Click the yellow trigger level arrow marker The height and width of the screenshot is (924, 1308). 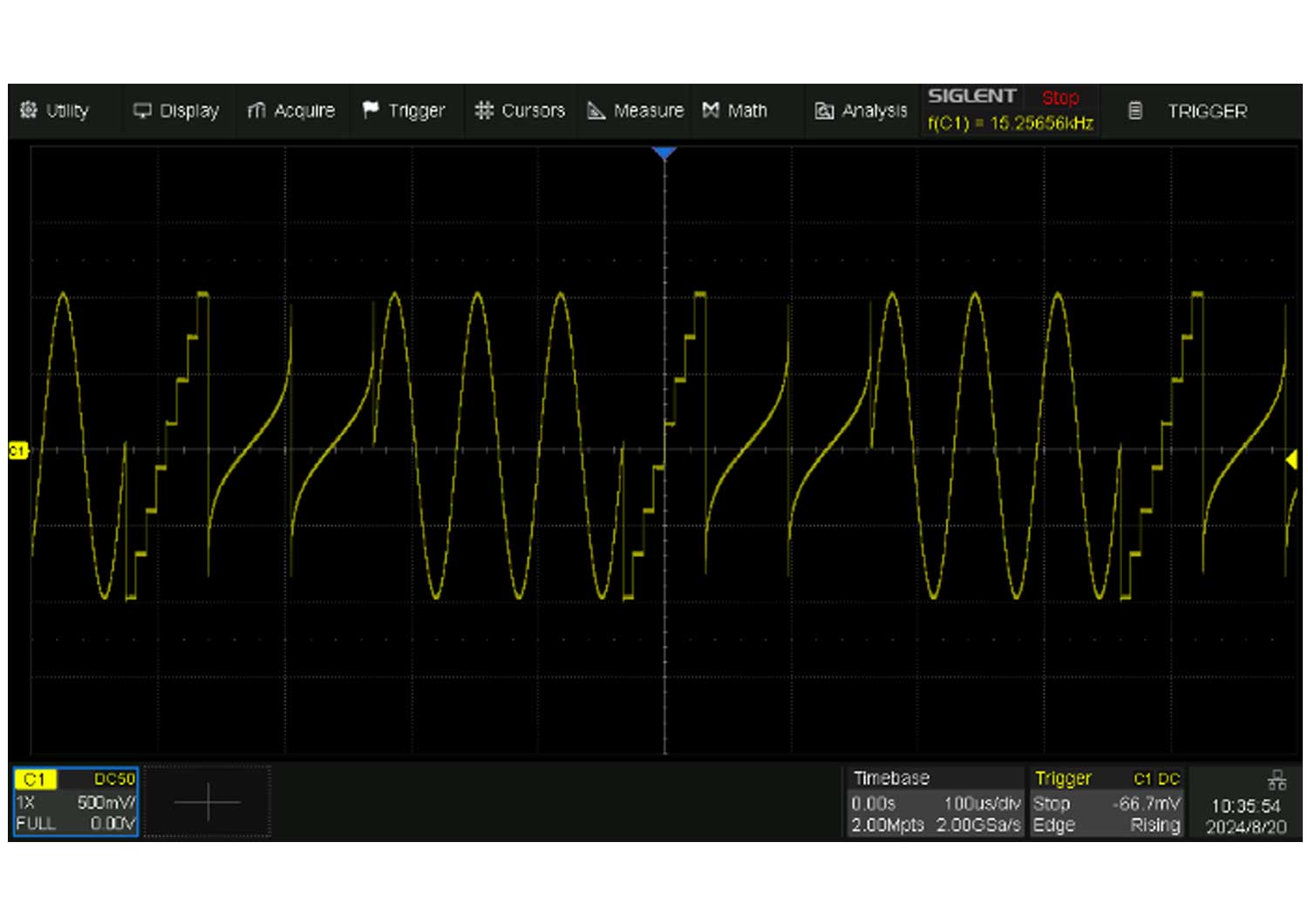[1291, 459]
